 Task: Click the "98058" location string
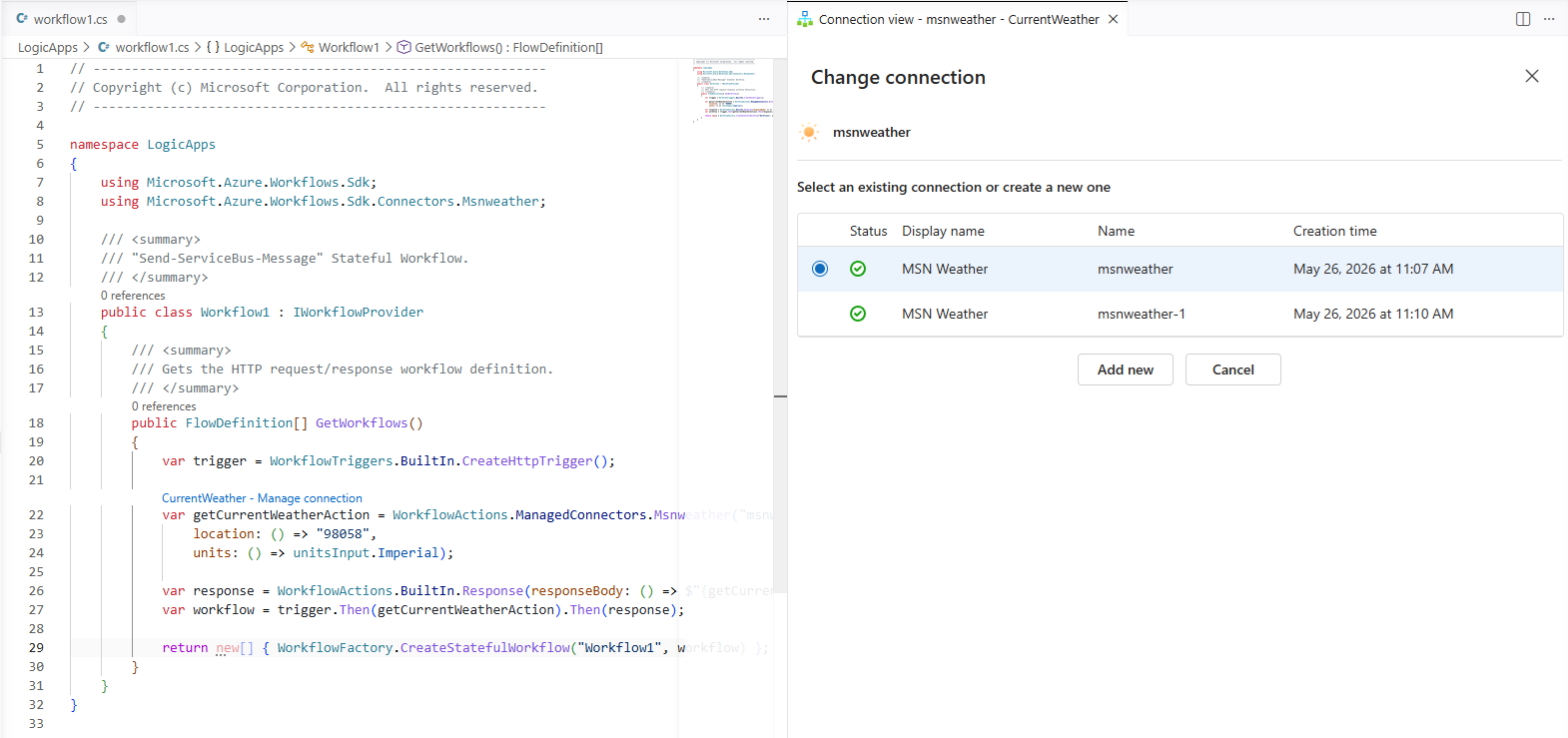click(343, 533)
